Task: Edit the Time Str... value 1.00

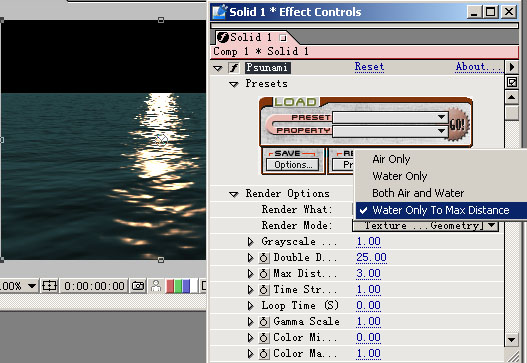Action: coord(368,290)
